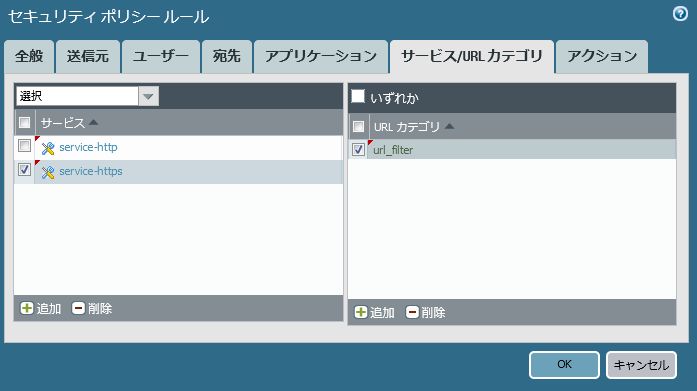Toggle the select-all checkbox in the サービス header
This screenshot has width=697, height=391.
[x=24, y=122]
